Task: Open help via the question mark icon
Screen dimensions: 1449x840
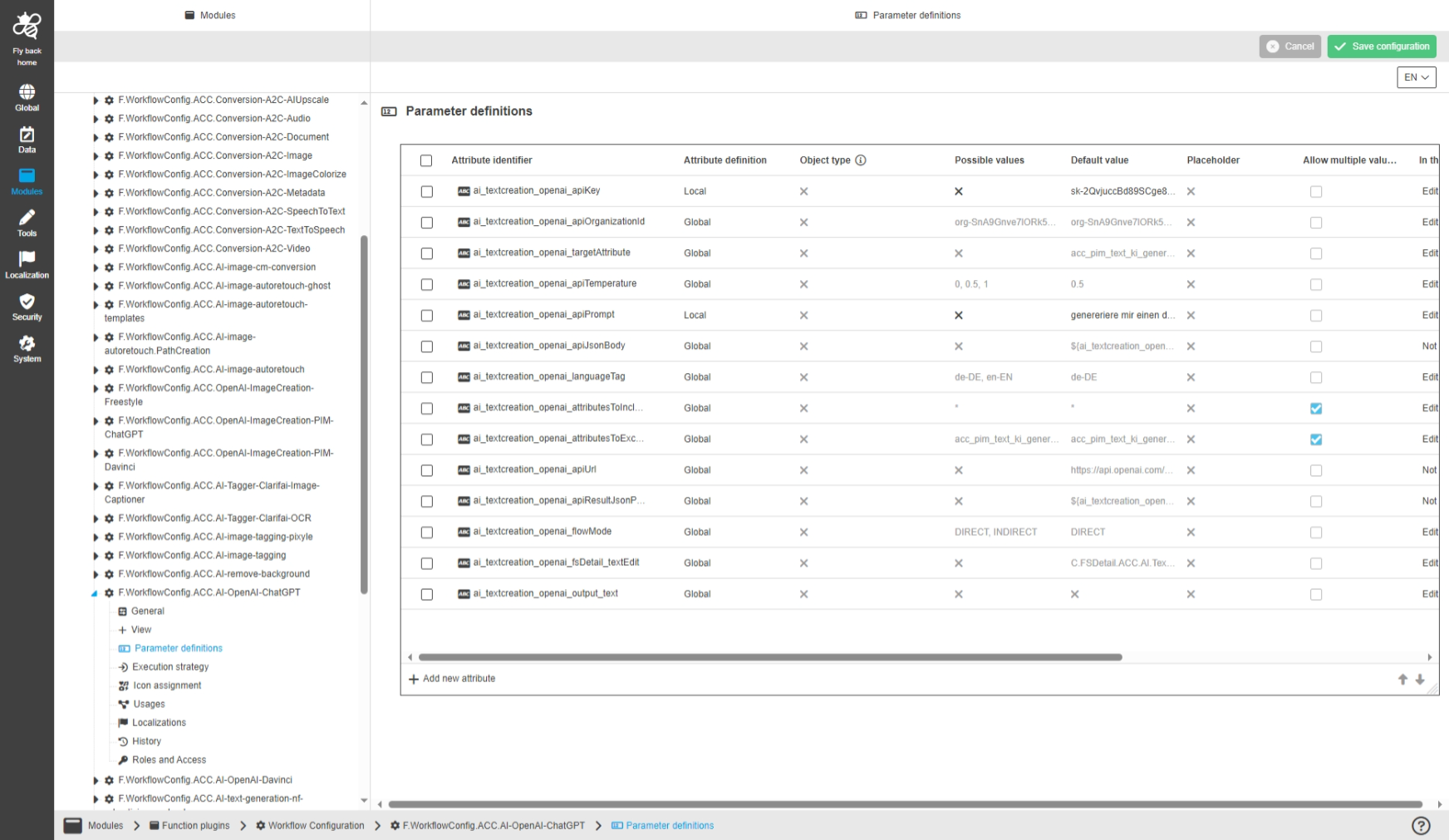Action: [x=1420, y=825]
